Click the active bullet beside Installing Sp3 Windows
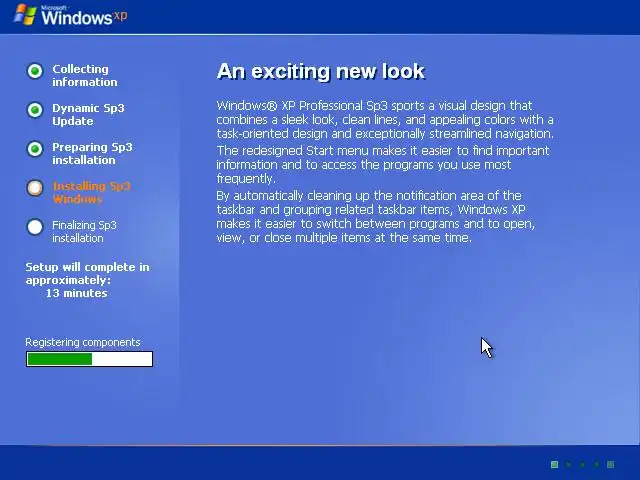The image size is (640, 480). 35,188
